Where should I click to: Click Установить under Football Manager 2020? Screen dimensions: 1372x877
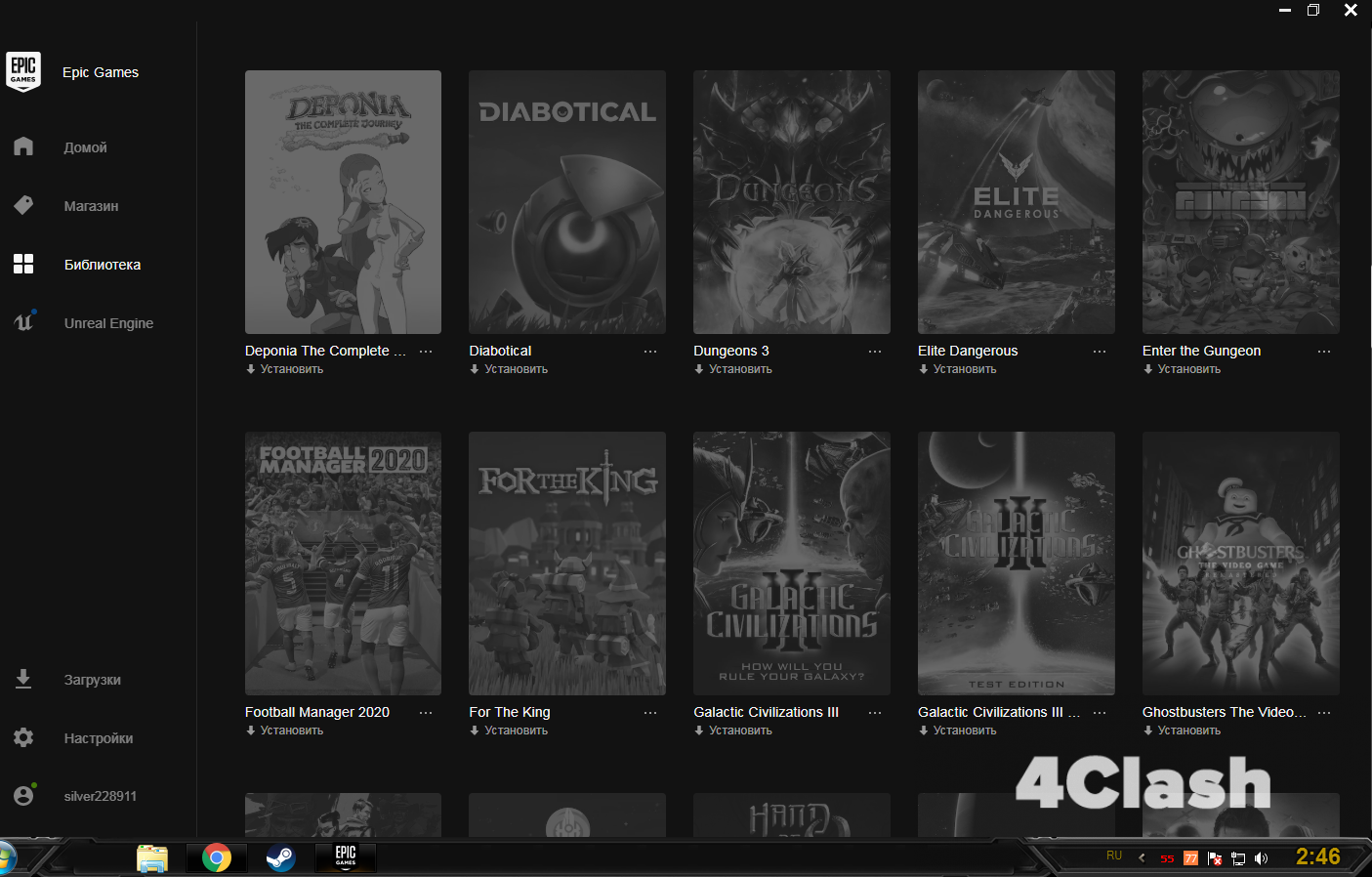point(292,731)
